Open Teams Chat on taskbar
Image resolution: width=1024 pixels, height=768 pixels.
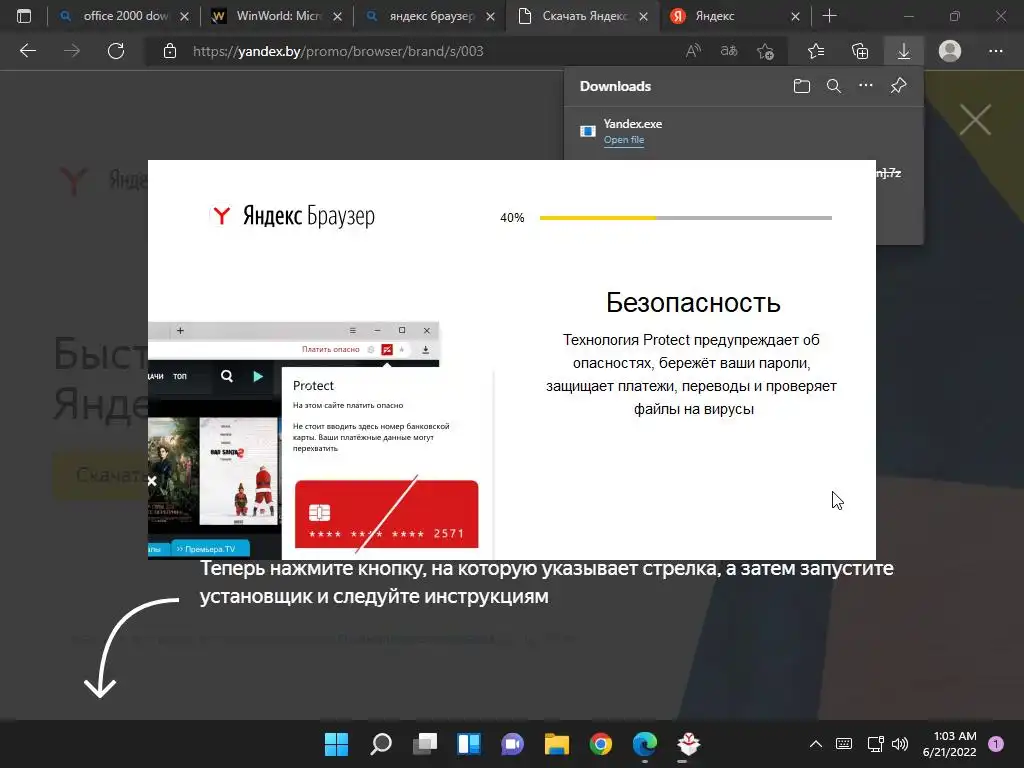point(513,744)
